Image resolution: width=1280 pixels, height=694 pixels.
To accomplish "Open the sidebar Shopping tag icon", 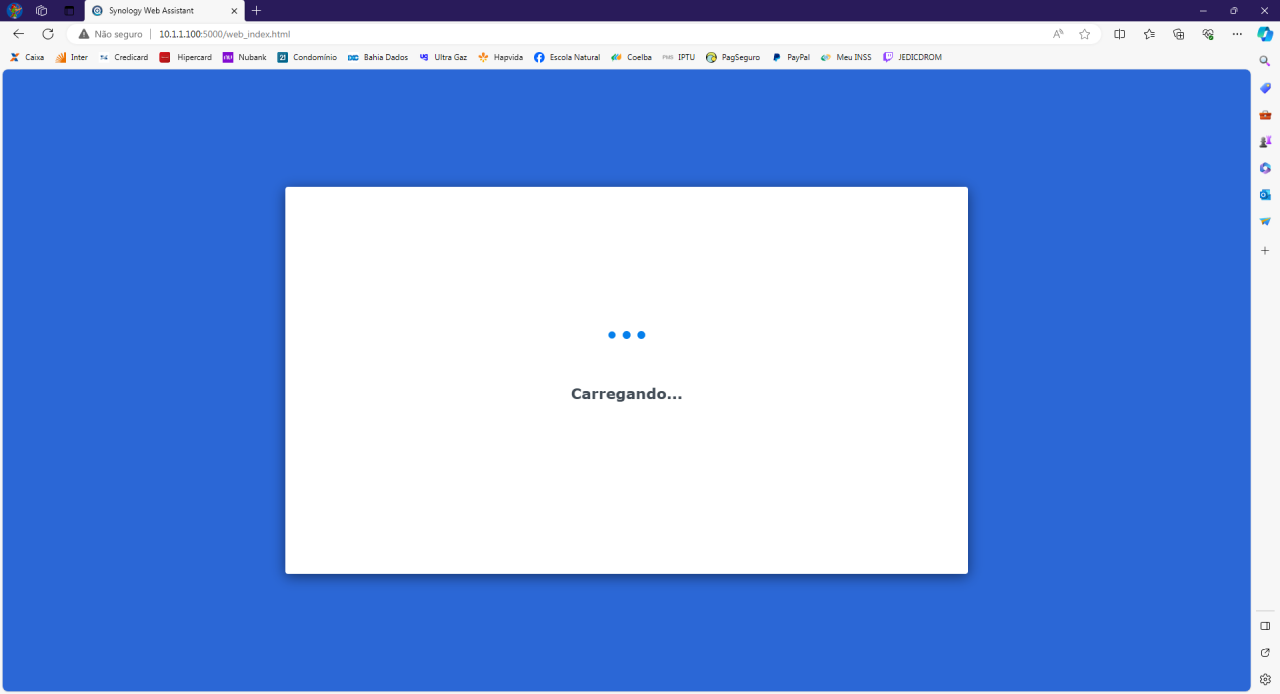I will pos(1265,88).
